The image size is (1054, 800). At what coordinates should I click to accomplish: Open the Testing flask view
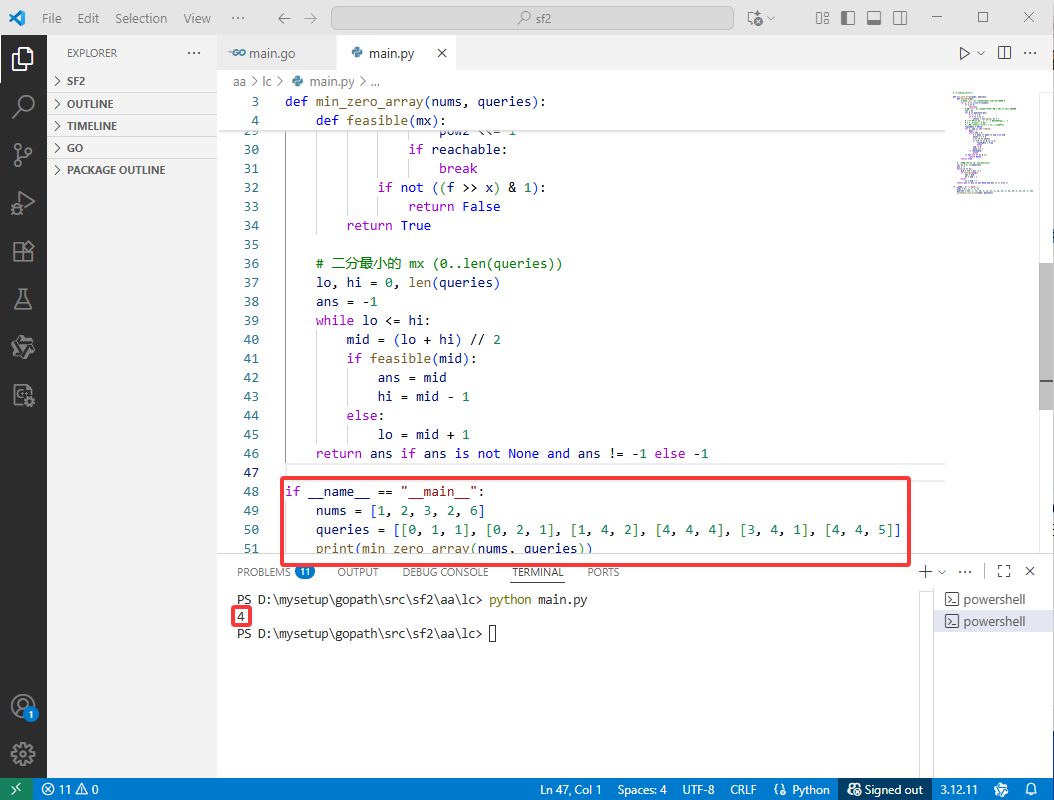click(23, 299)
